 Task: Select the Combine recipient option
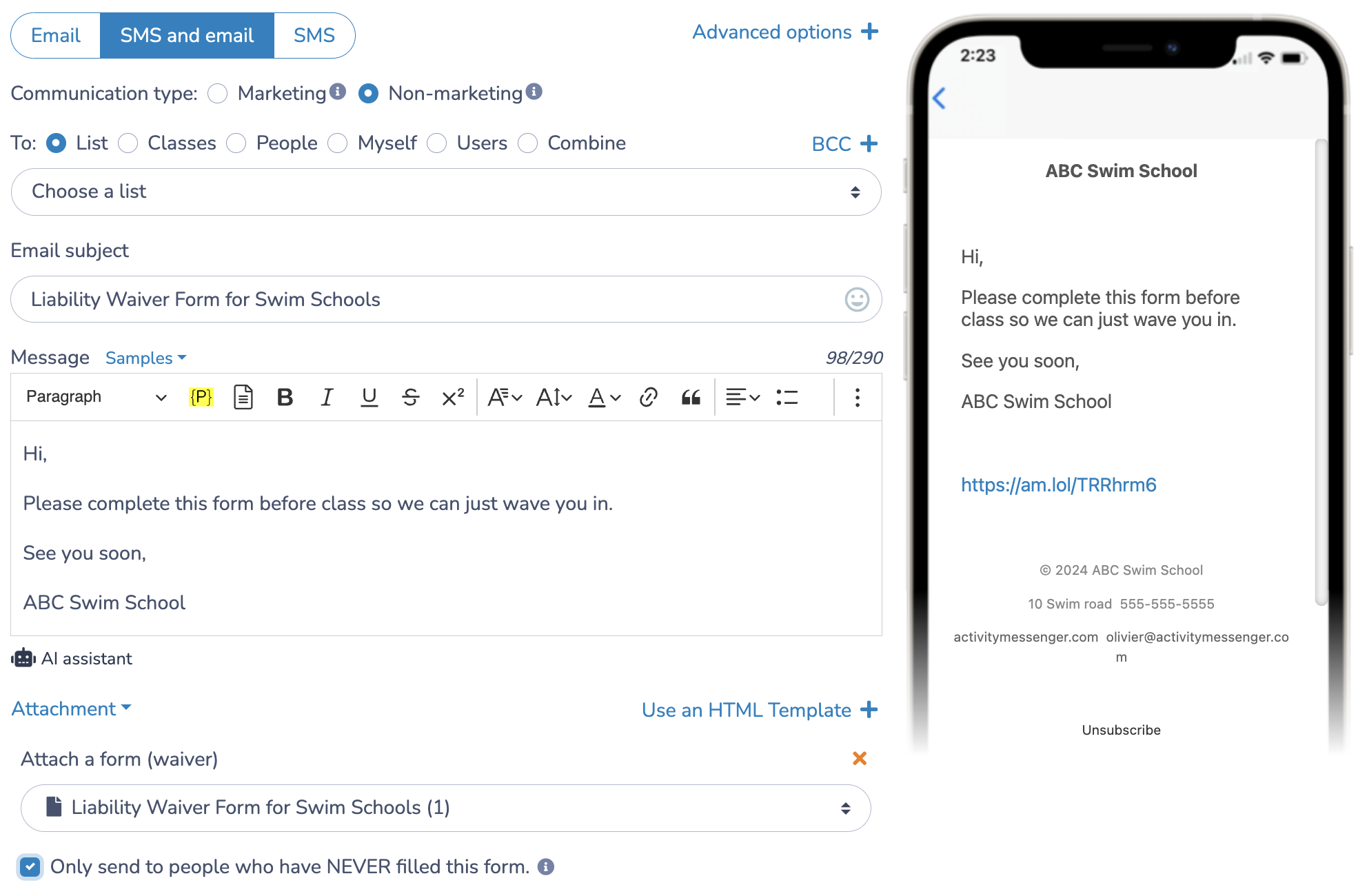pos(528,143)
